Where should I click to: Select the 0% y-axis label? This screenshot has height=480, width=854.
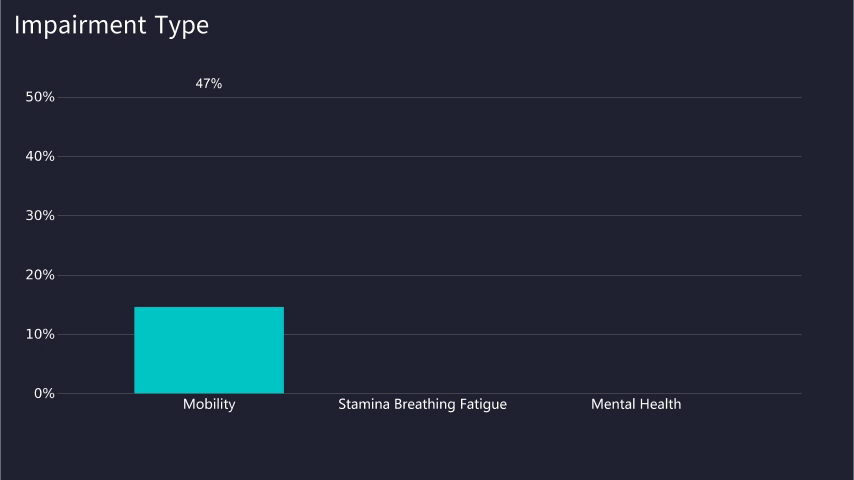tap(43, 393)
